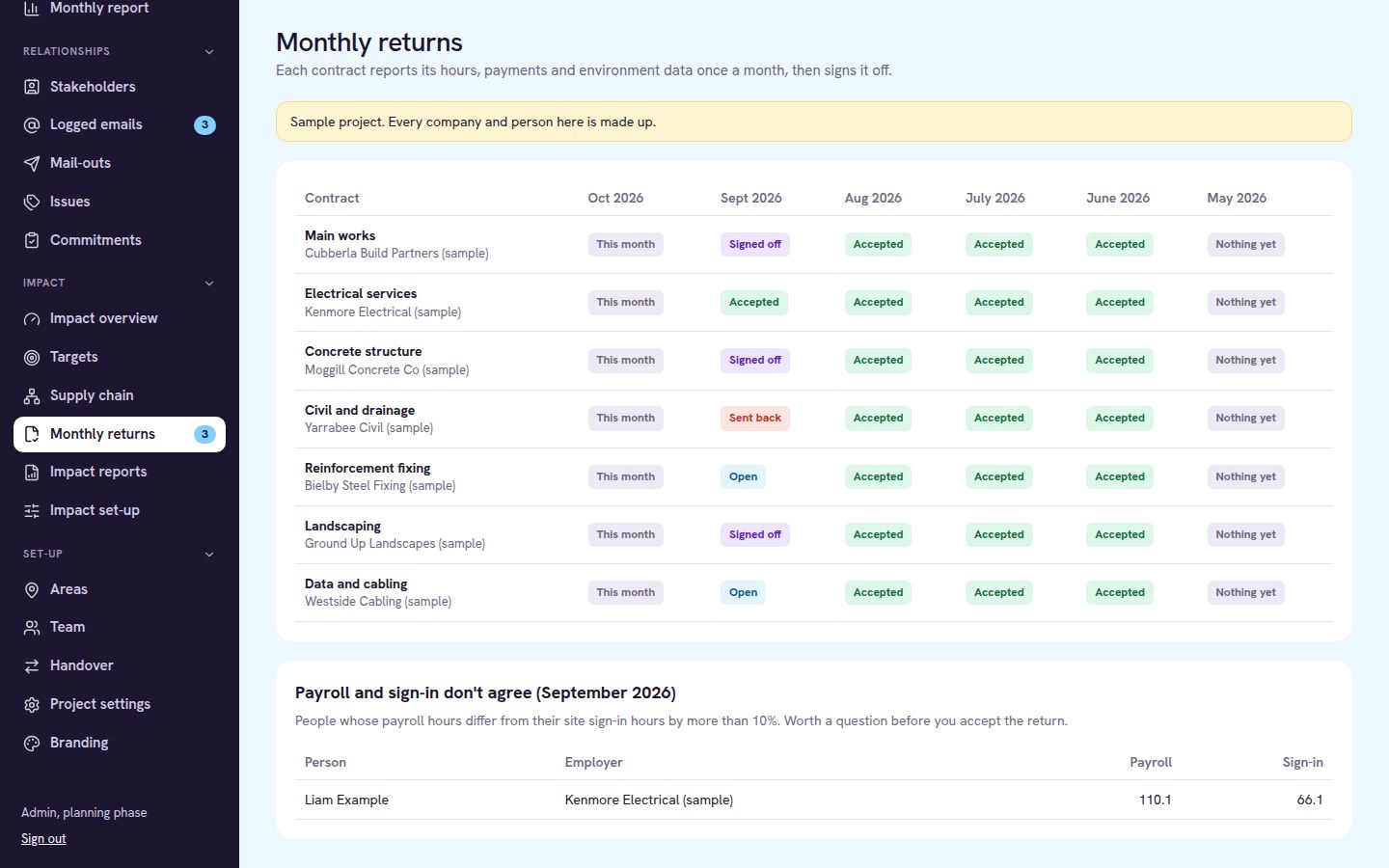1389x868 pixels.
Task: Click Kenmore Electrical in the Employer column
Action: [649, 800]
